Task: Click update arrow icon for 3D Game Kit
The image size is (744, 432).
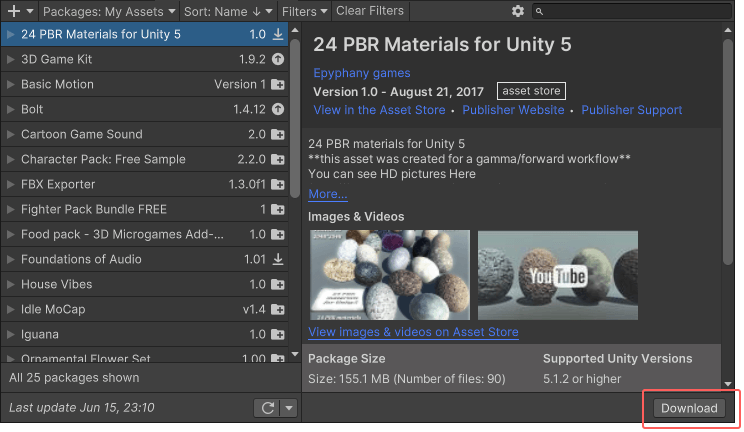Action: click(x=278, y=60)
